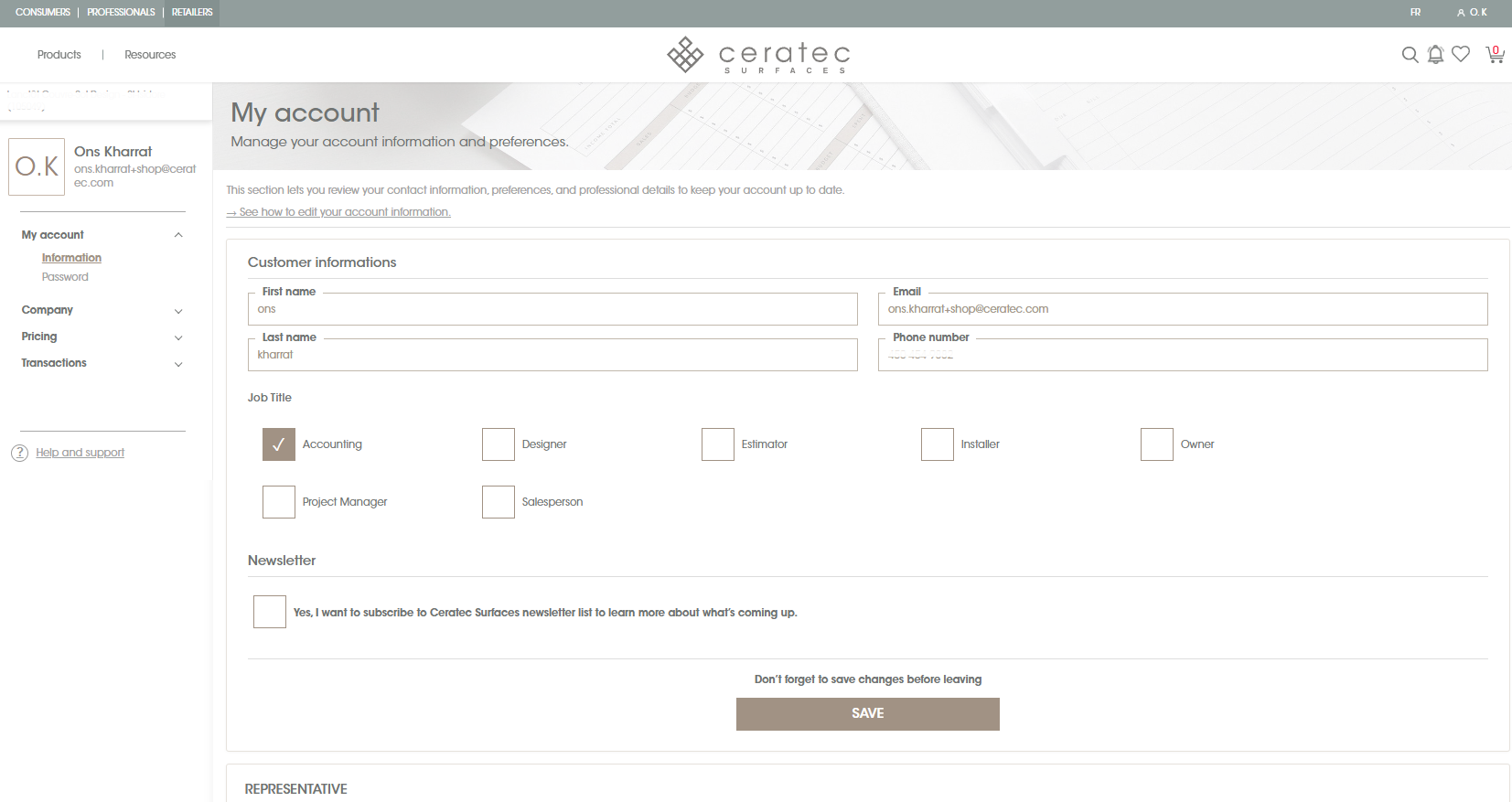Open the shopping cart icon
This screenshot has height=802, width=1512.
[1496, 54]
